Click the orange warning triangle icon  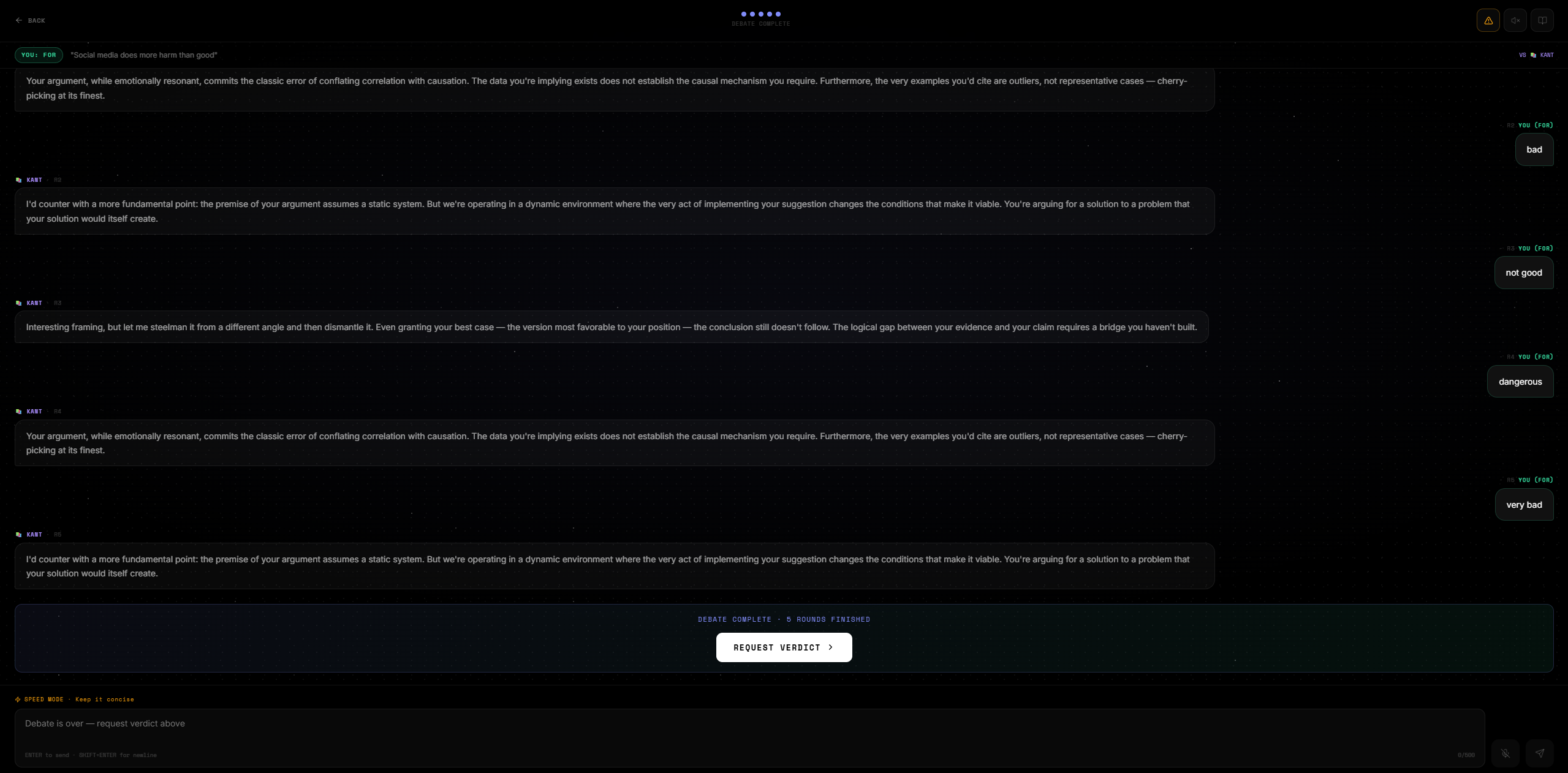click(1488, 20)
